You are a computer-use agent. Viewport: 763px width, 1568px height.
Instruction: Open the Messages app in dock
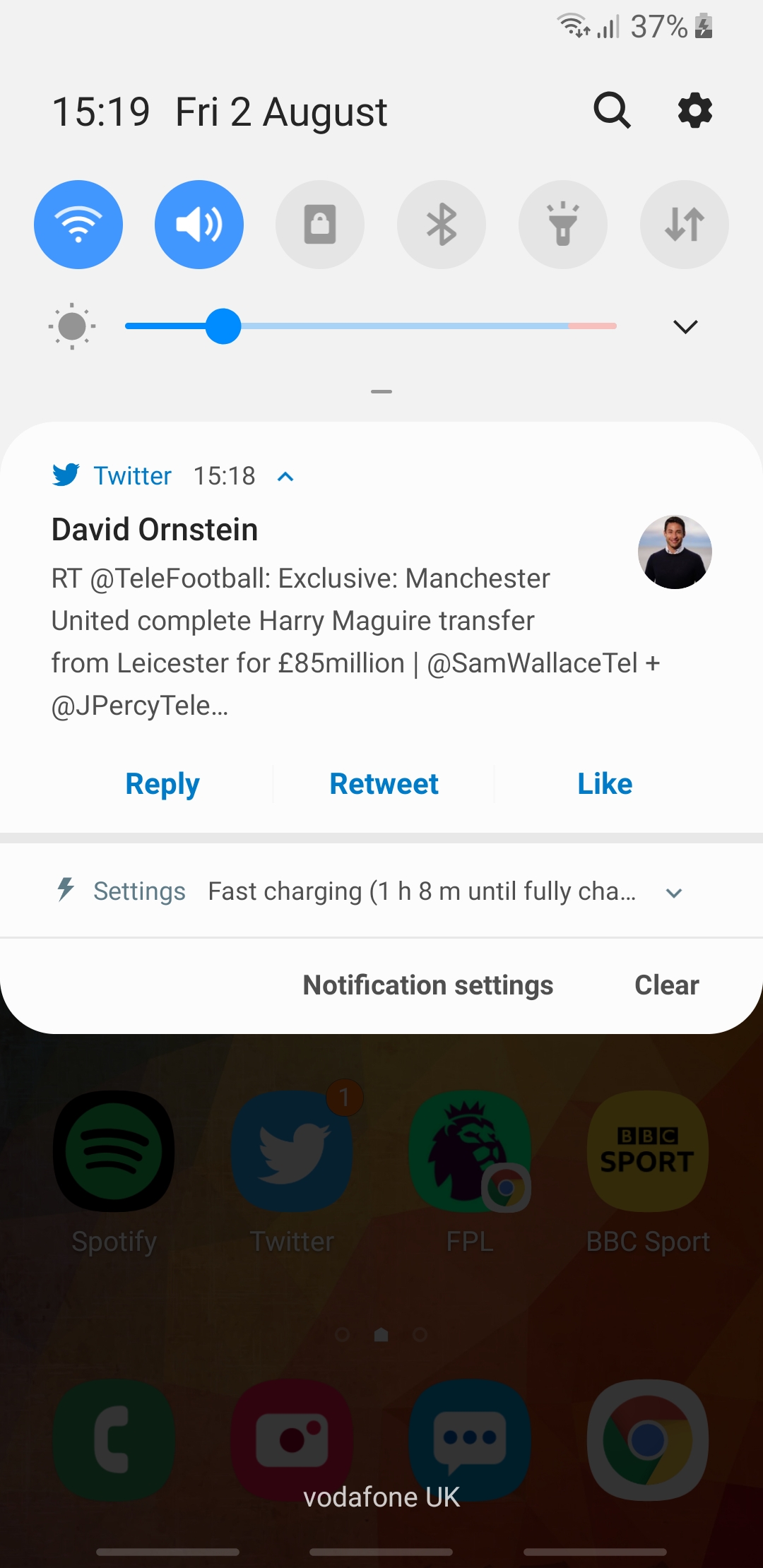coord(470,1439)
